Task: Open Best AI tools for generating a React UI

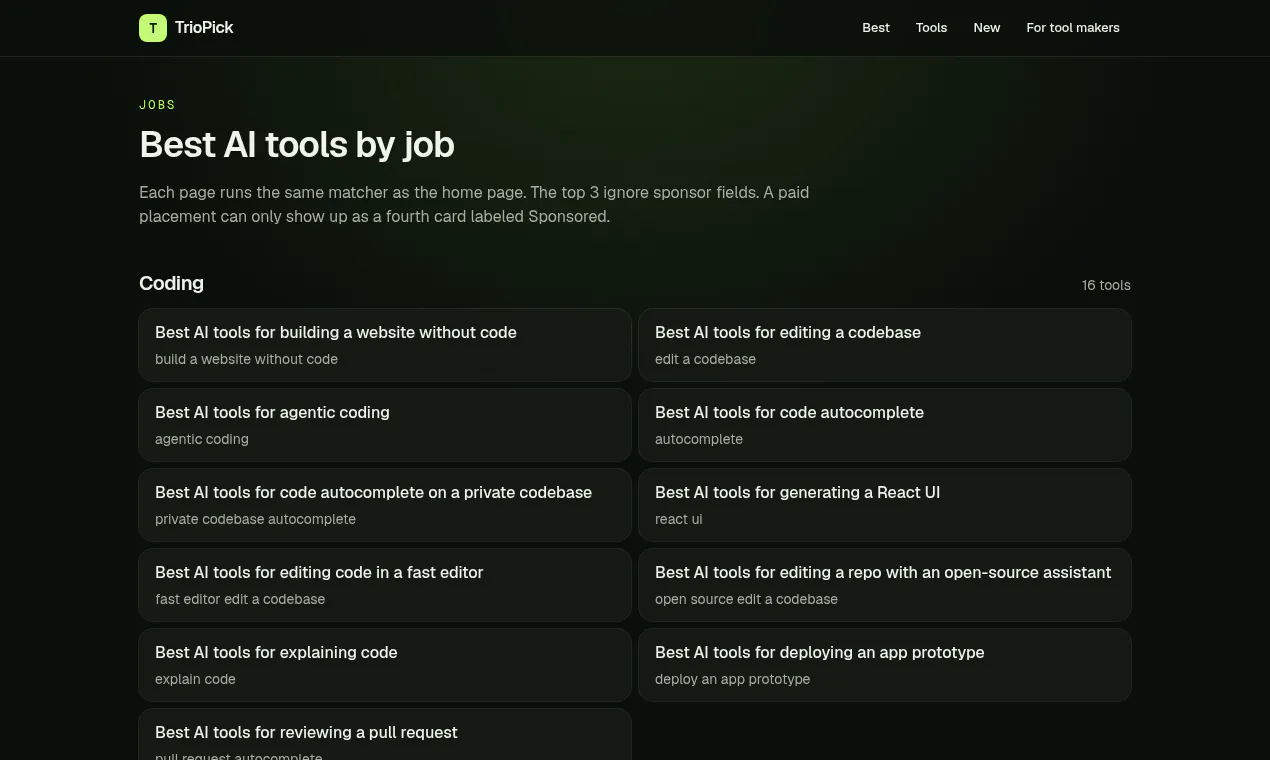Action: point(885,505)
